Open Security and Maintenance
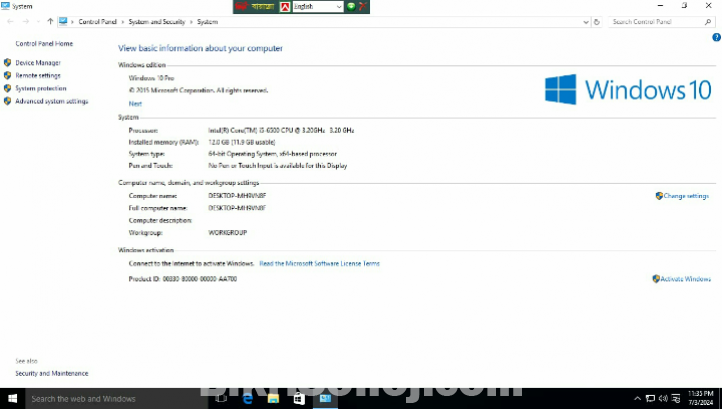Screen dimensions: 722x409 [x=52, y=374]
